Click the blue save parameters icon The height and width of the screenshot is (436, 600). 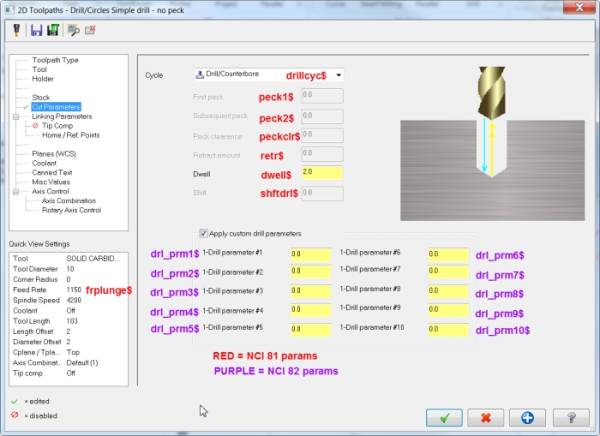(35, 30)
